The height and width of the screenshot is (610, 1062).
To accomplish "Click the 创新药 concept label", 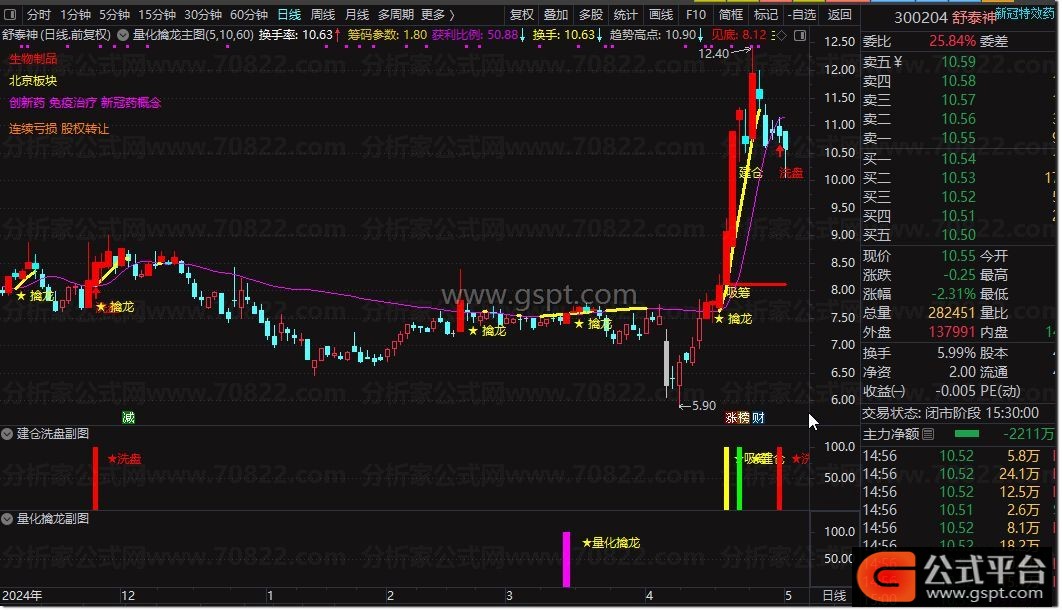I will point(27,103).
